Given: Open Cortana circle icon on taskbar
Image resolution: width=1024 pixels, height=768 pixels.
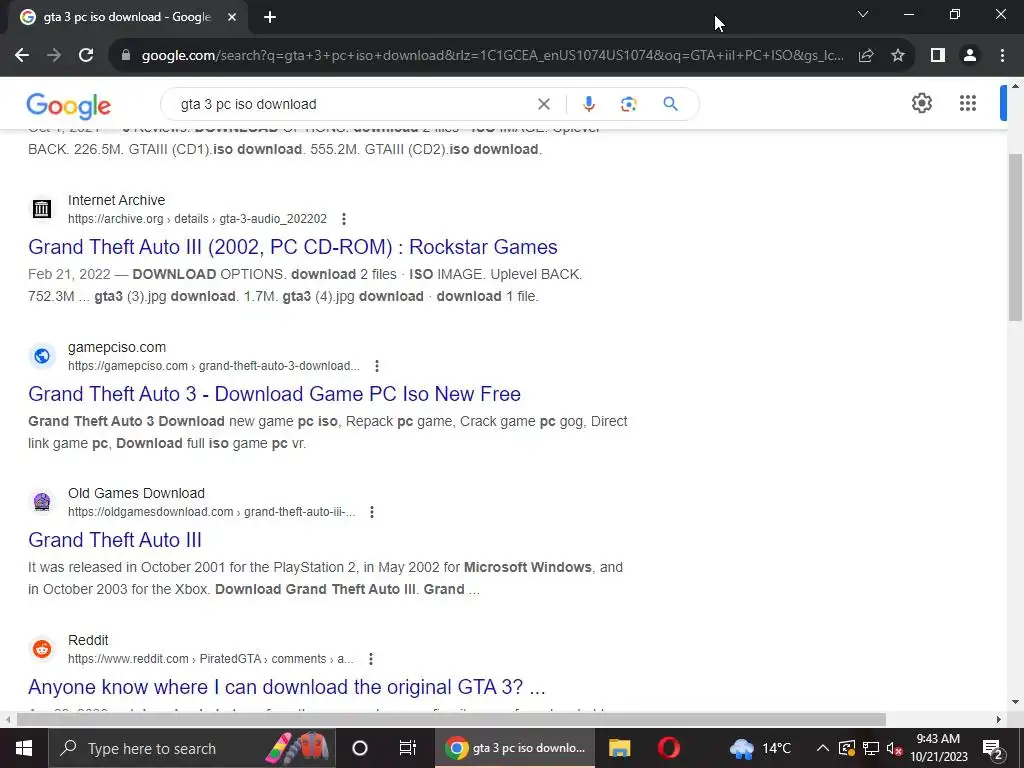Looking at the screenshot, I should 359,748.
